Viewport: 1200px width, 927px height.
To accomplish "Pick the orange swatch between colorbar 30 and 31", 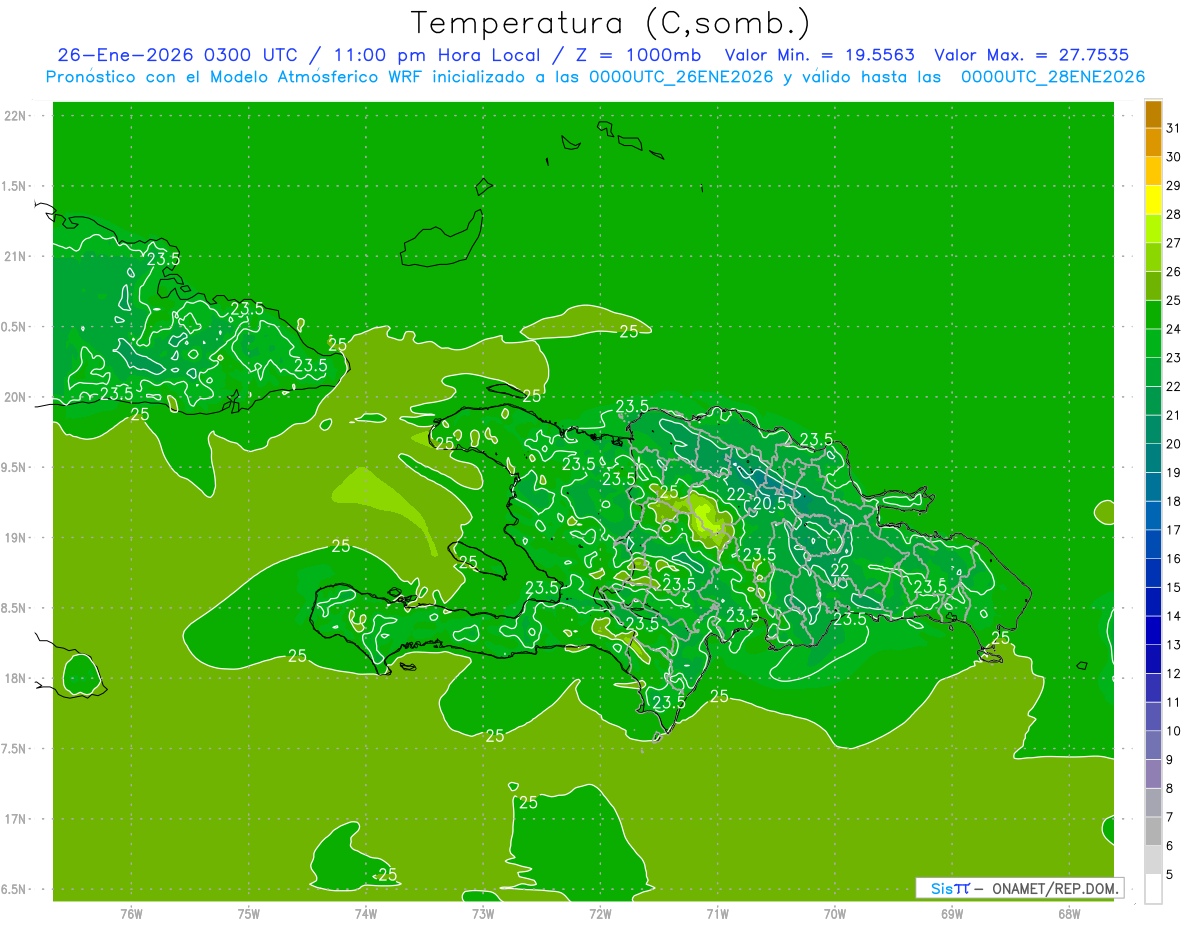I will point(1153,142).
